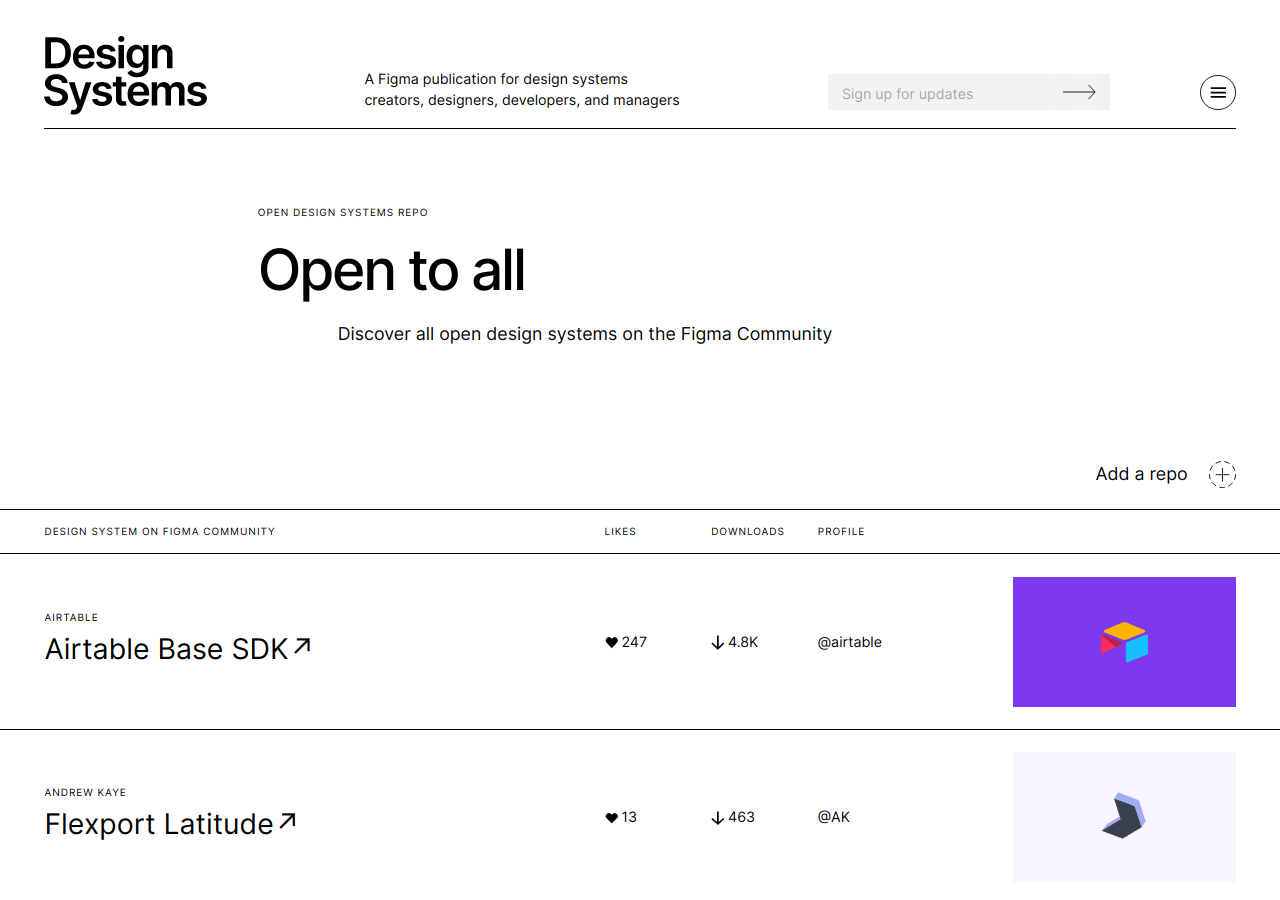The width and height of the screenshot is (1280, 900).
Task: Click the heart icon showing 13 likes
Action: click(x=611, y=817)
